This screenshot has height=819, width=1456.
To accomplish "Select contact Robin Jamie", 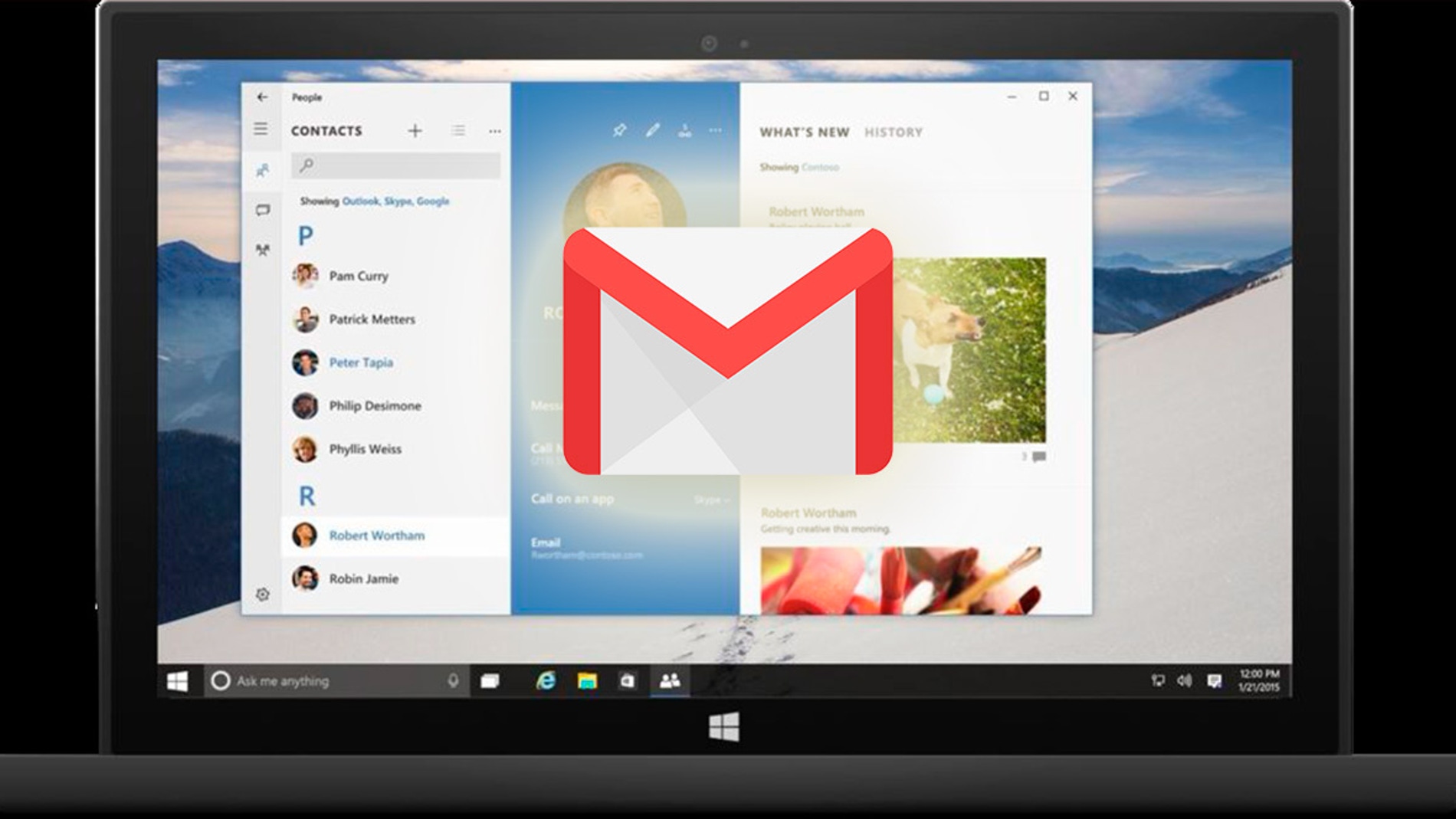I will click(x=395, y=578).
